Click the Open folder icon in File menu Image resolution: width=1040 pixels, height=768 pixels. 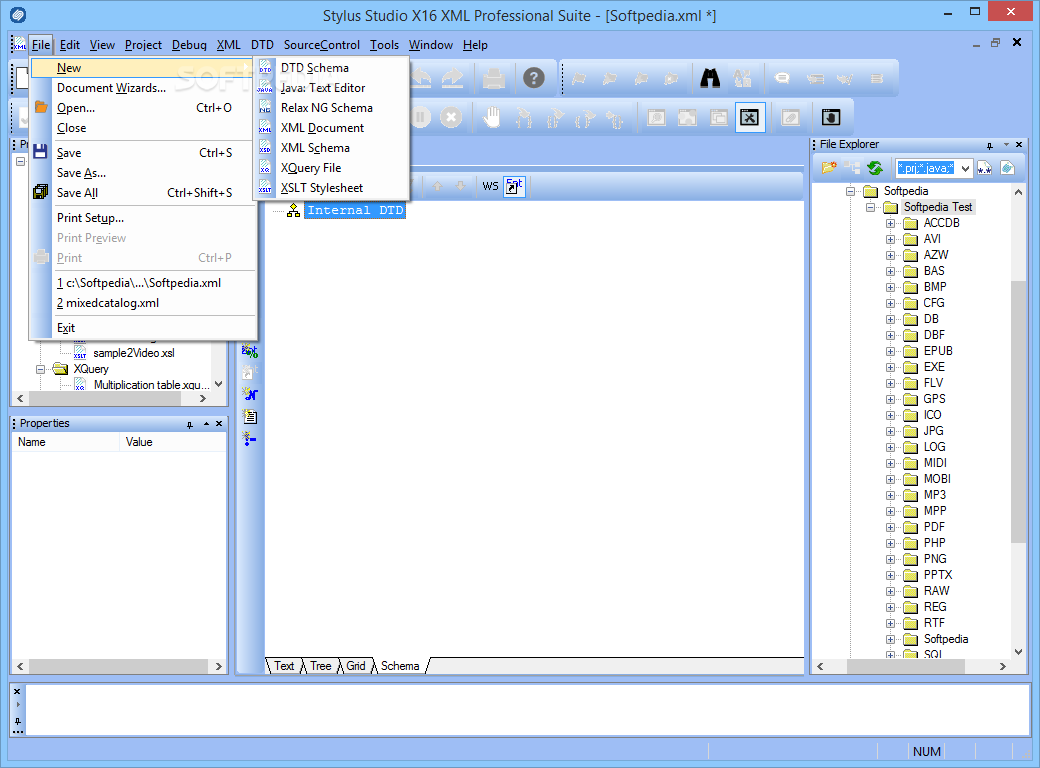(40, 107)
